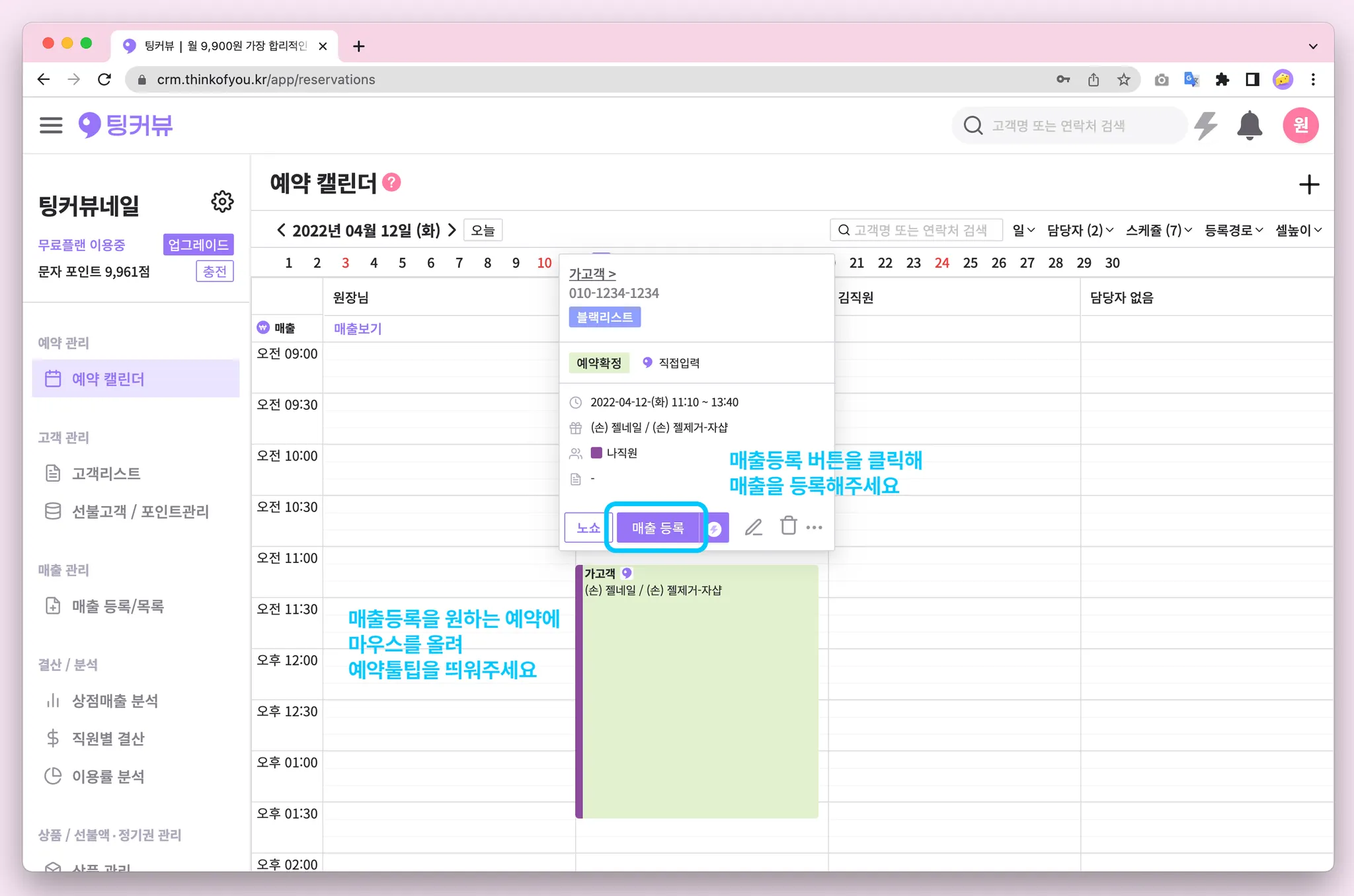Click the 노쇼 button
Screen dimensions: 1354x896
pos(587,528)
